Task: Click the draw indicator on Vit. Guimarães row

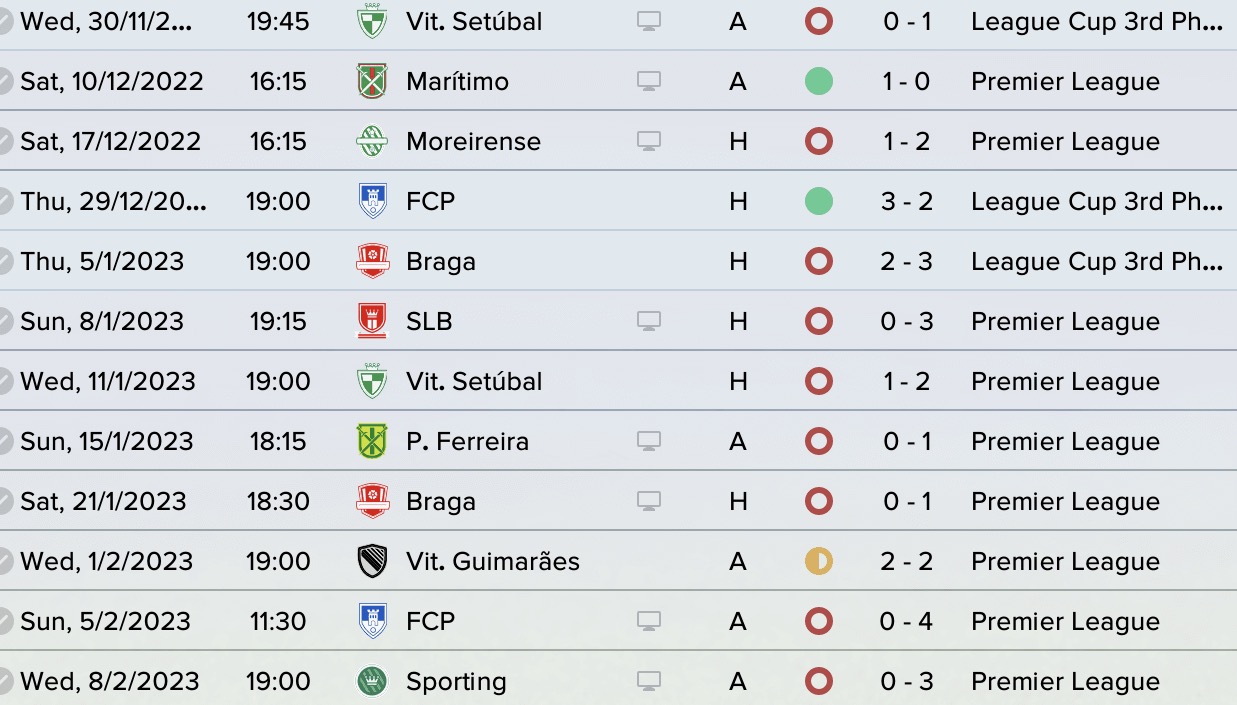Action: (819, 561)
